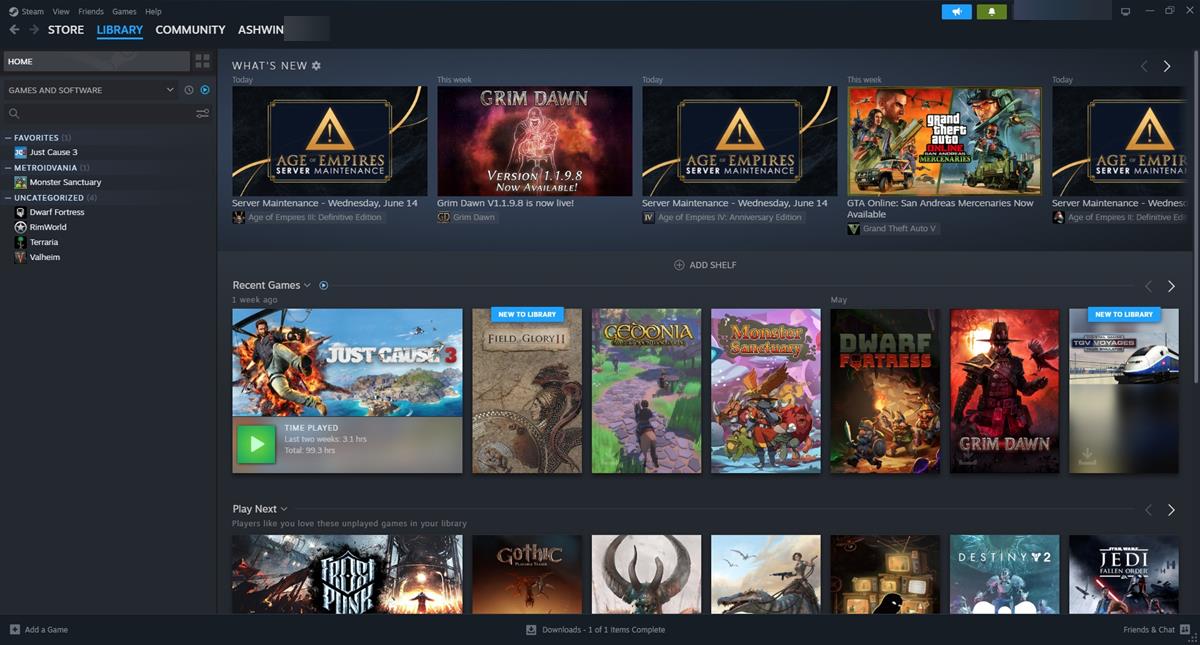This screenshot has width=1200, height=645.
Task: Open the Help menu
Action: click(153, 11)
